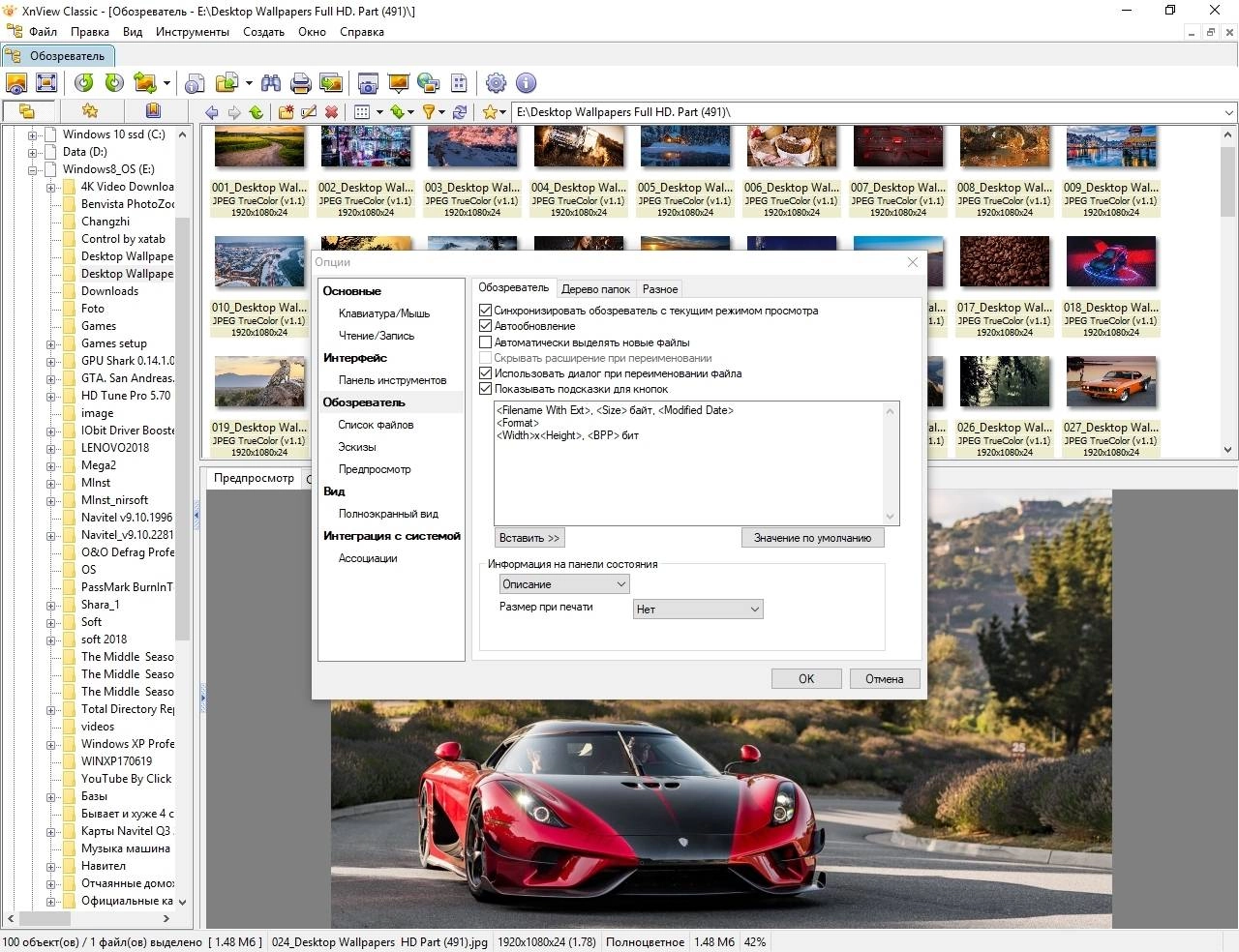Open the filter funnel dropdown arrow
Screen dimensions: 1239x952
[x=442, y=112]
